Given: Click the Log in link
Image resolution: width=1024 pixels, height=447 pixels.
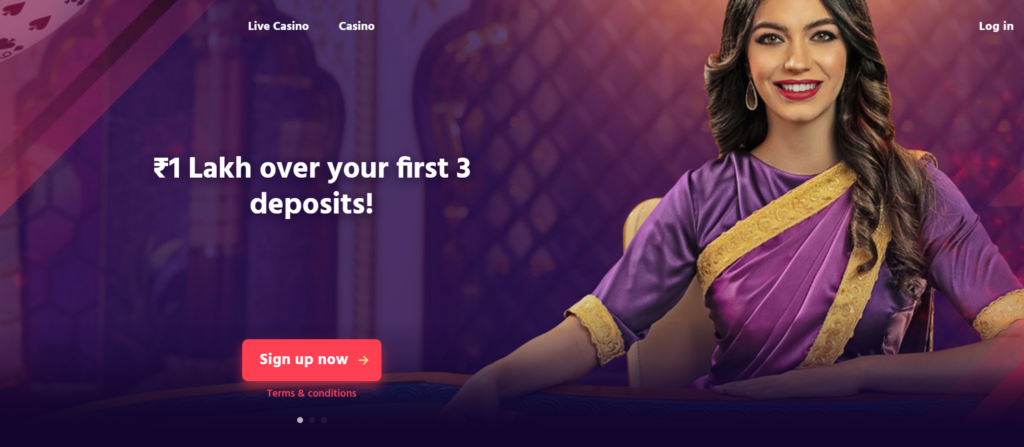Looking at the screenshot, I should (996, 26).
